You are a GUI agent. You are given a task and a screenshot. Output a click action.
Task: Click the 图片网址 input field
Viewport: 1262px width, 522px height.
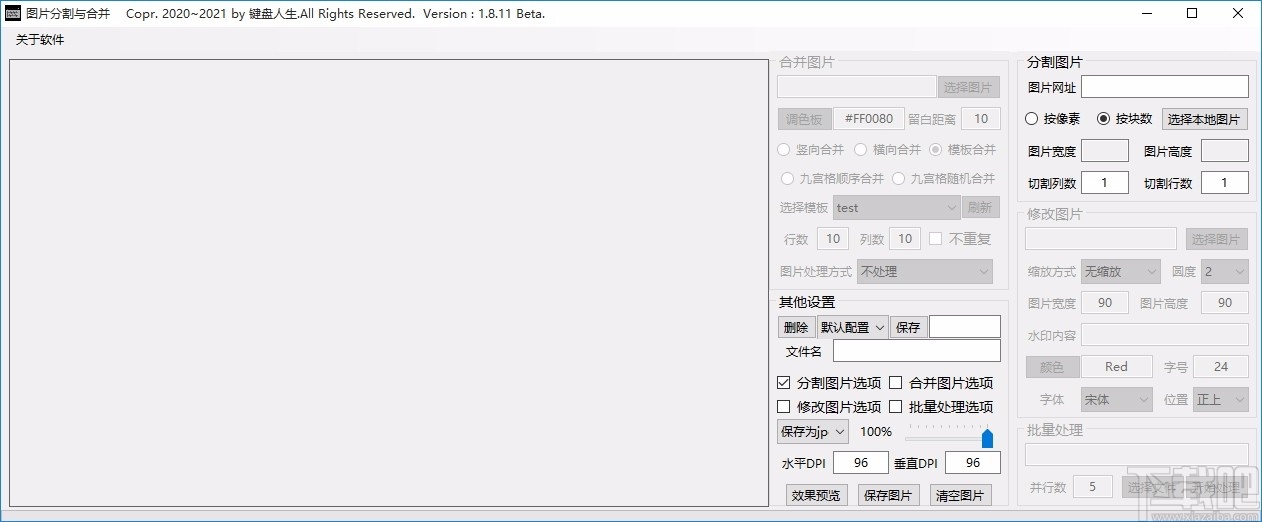tap(1165, 87)
